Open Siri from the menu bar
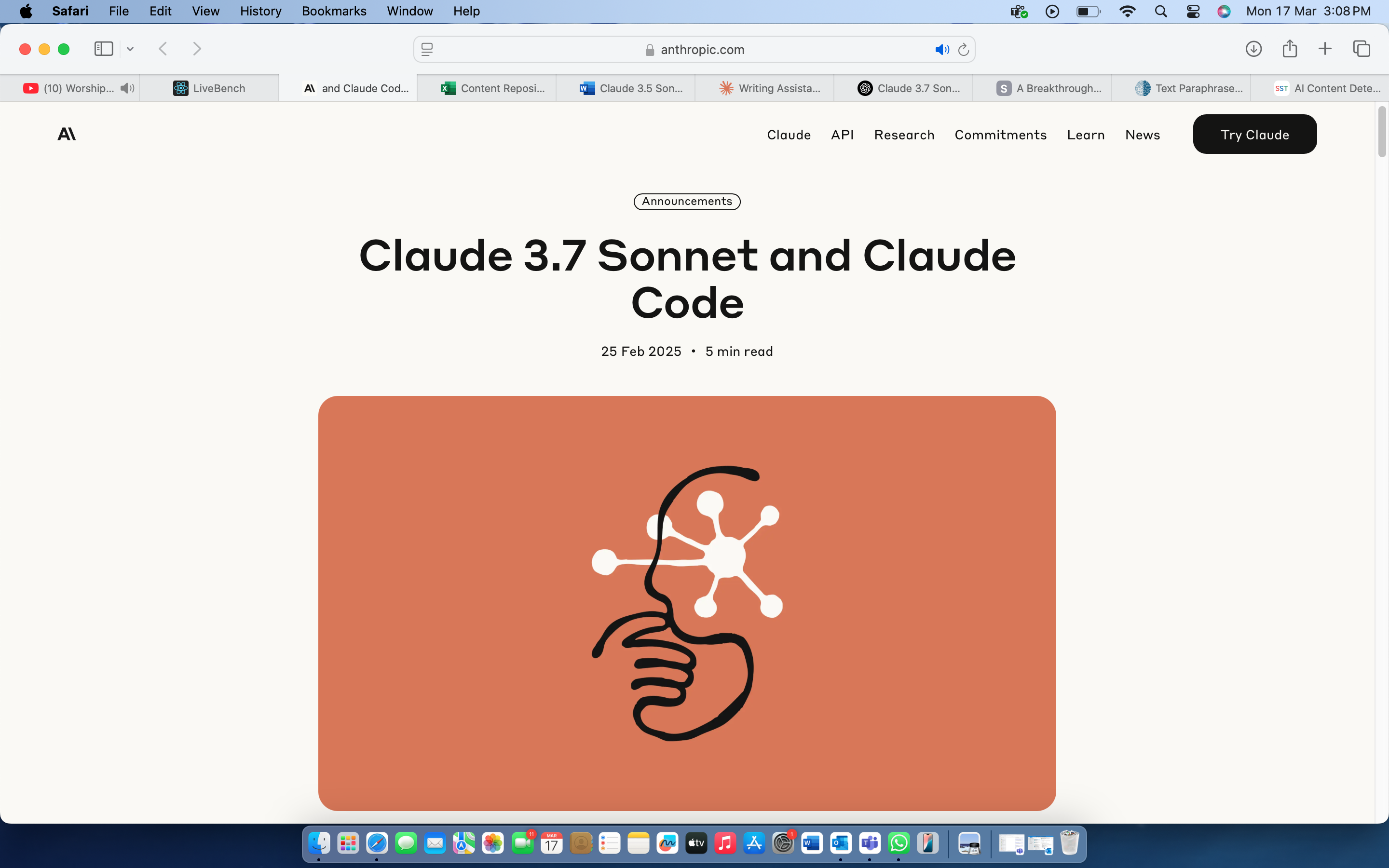The image size is (1389, 868). [x=1224, y=12]
